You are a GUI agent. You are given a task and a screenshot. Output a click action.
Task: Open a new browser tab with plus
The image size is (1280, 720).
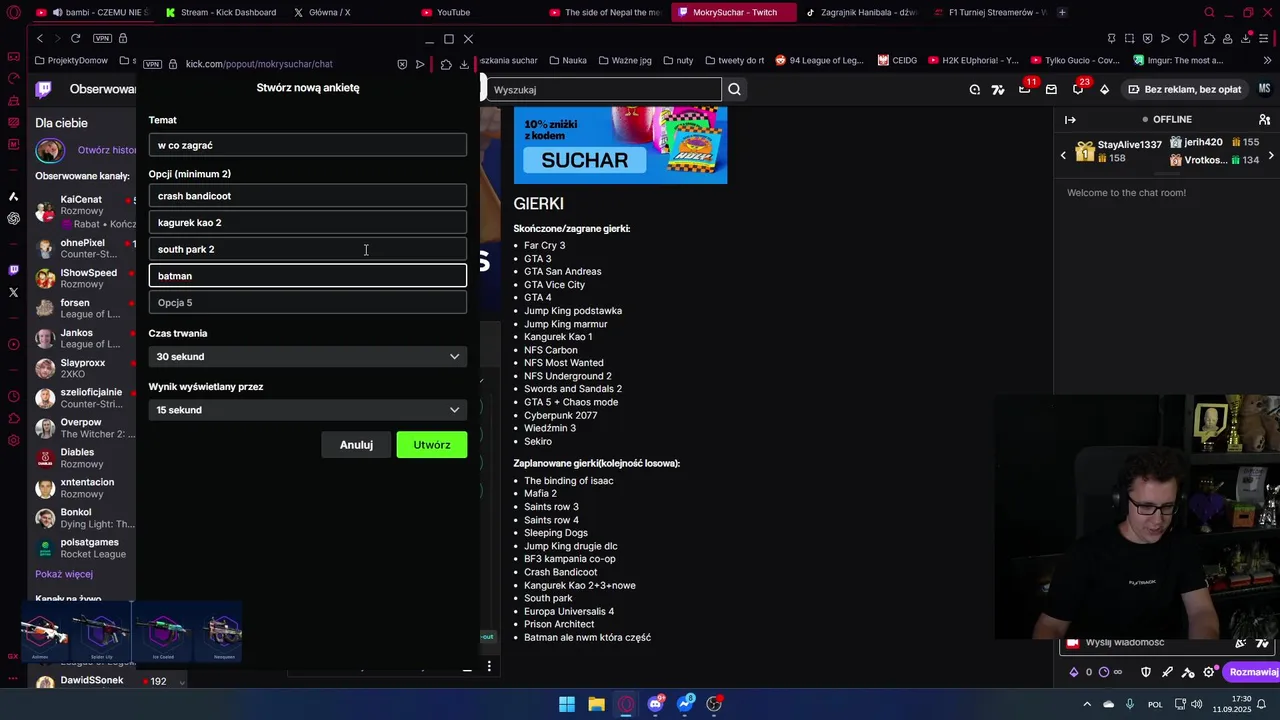point(1062,13)
